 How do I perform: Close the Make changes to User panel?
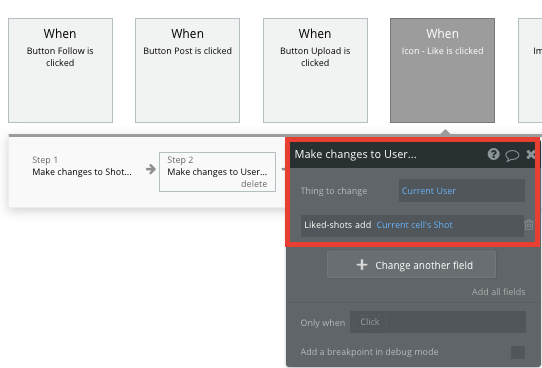530,154
